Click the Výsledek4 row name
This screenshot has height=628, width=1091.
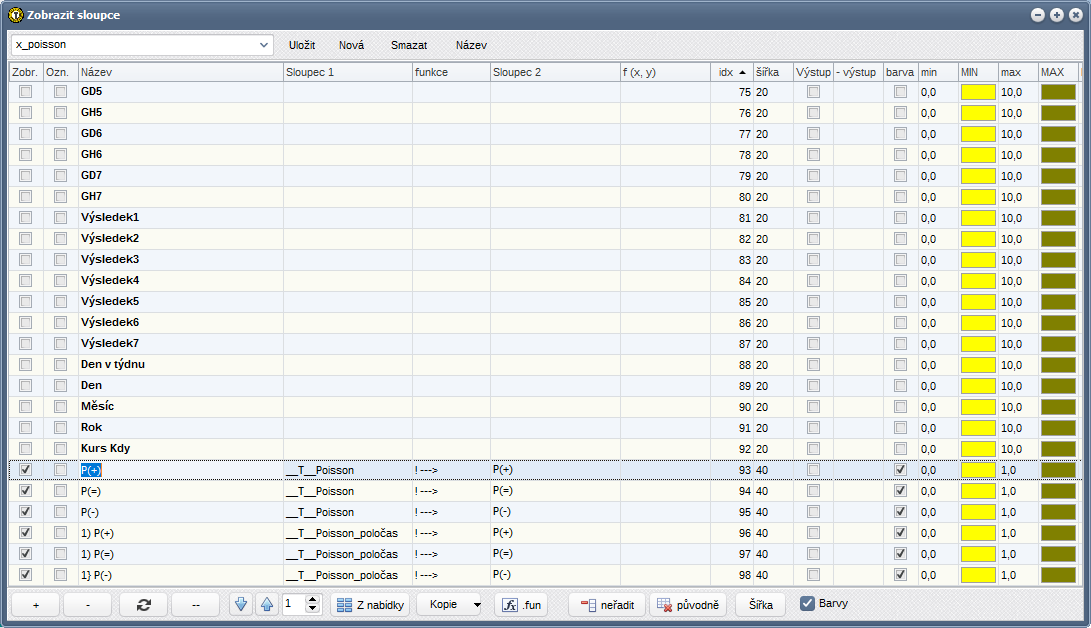click(110, 280)
